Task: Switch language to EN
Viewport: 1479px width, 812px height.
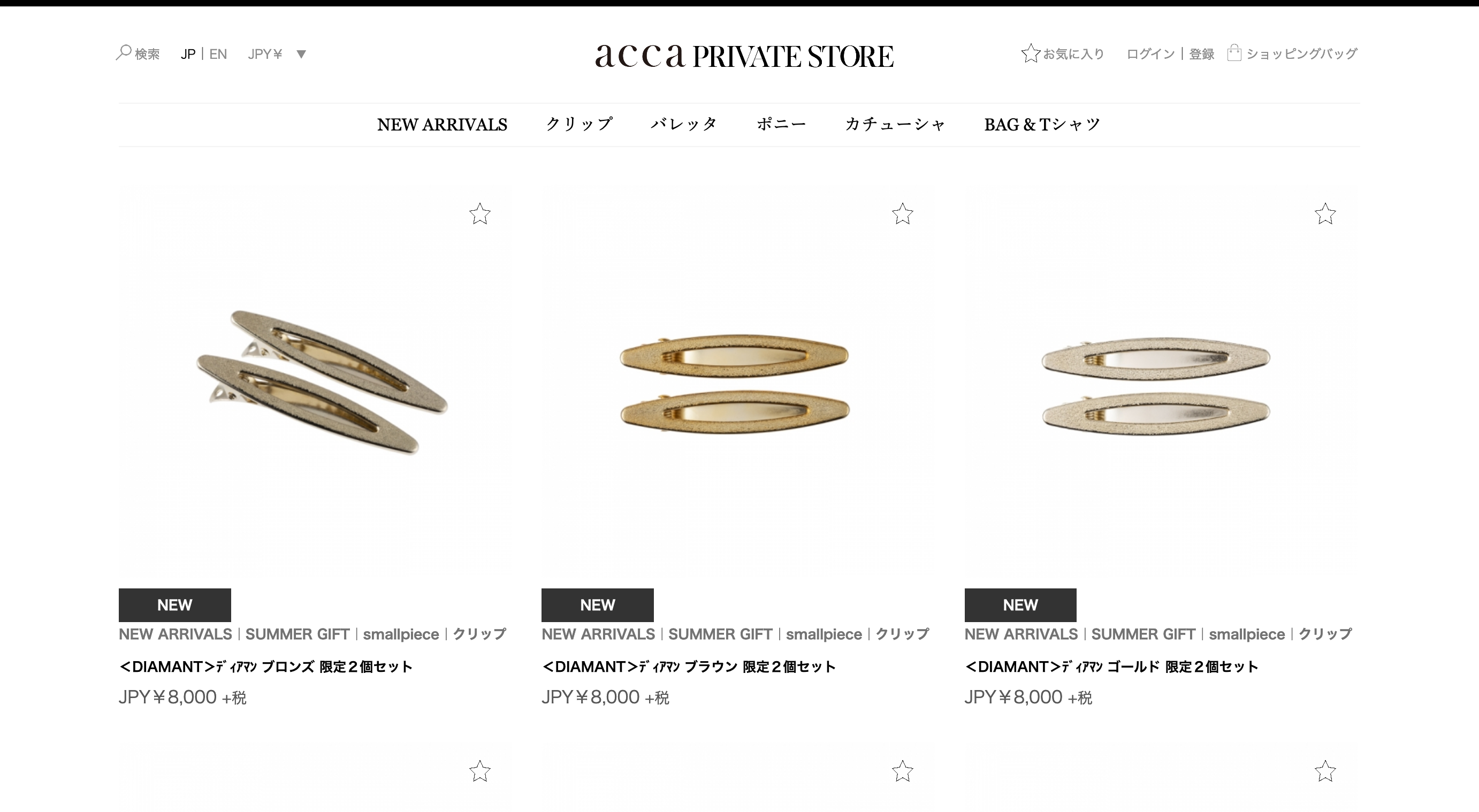Action: (218, 54)
